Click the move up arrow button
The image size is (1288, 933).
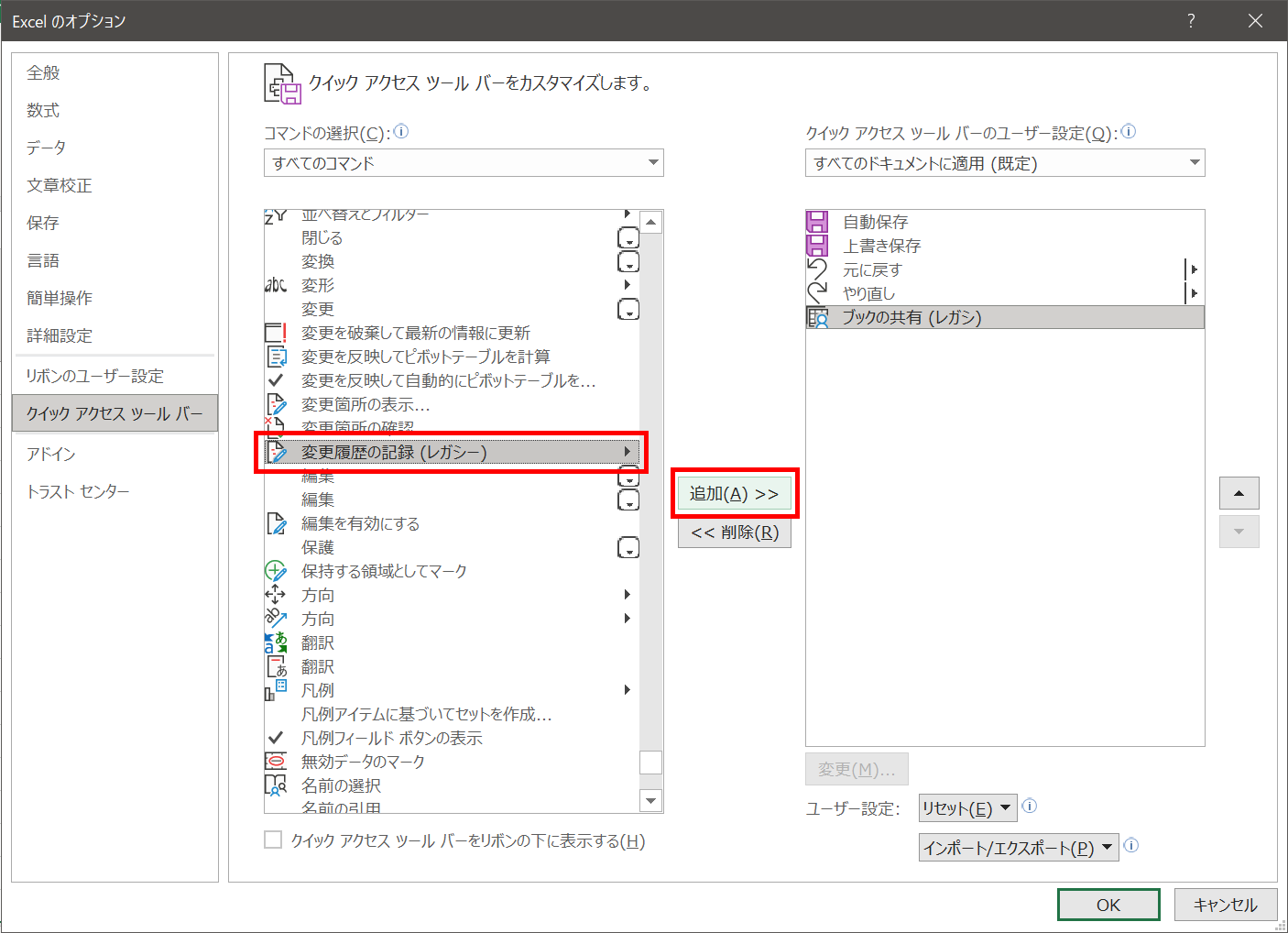1239,493
